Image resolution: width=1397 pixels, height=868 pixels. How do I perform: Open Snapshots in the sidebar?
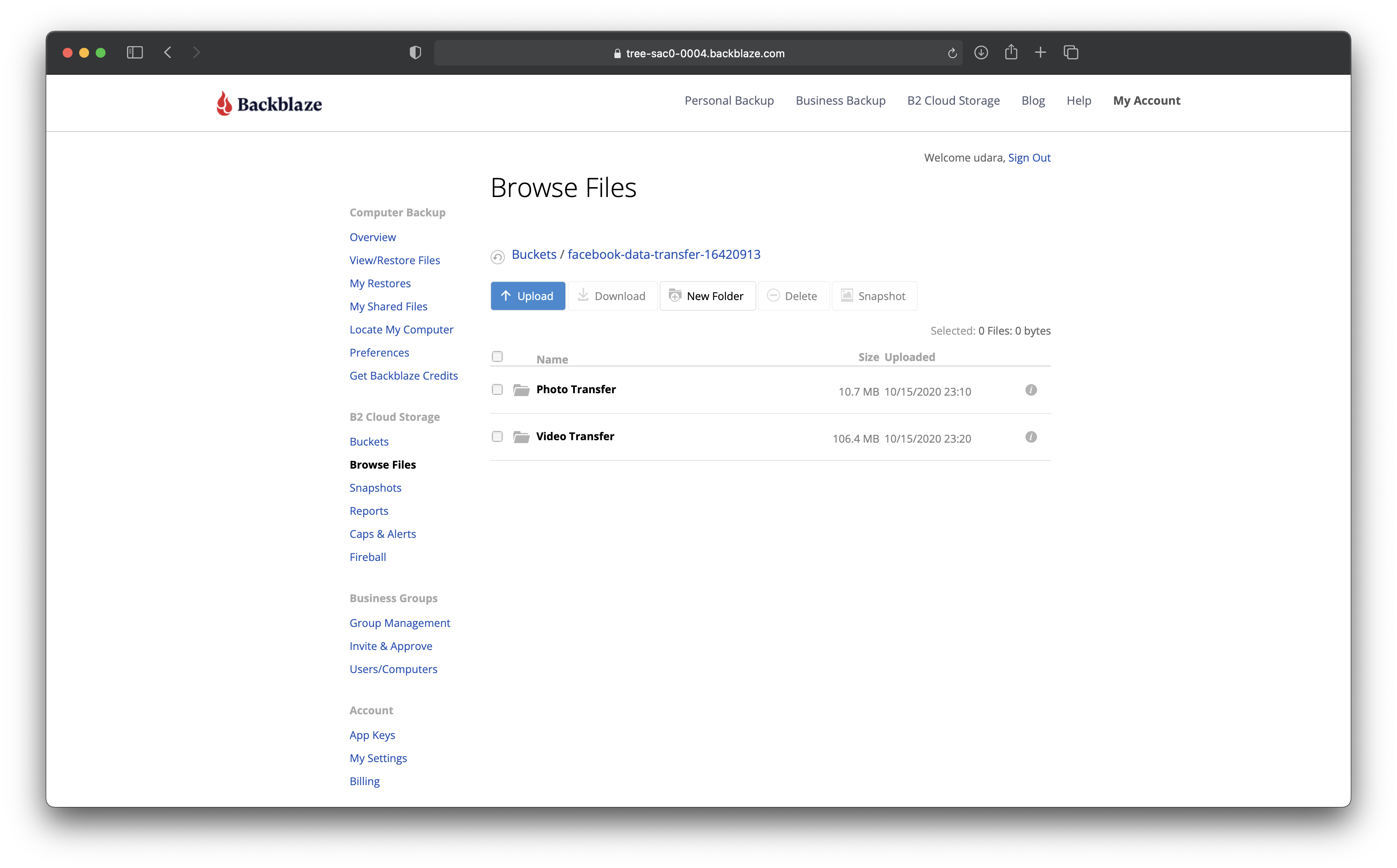[x=375, y=488]
